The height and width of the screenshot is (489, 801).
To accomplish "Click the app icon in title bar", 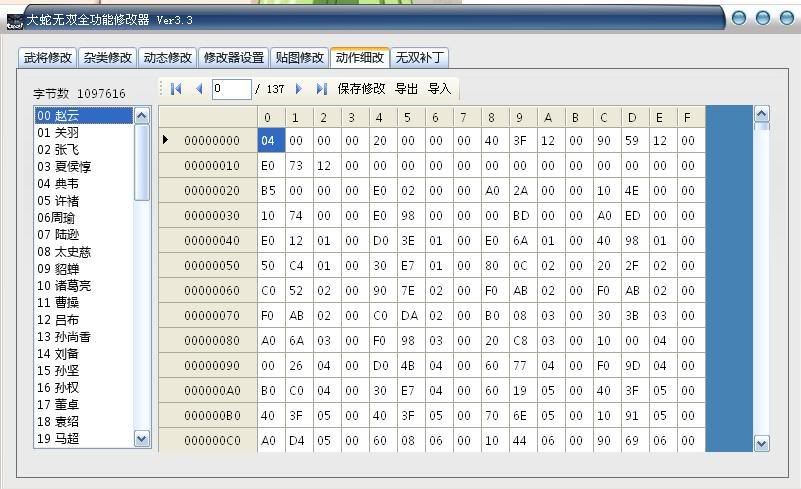I will tap(14, 19).
